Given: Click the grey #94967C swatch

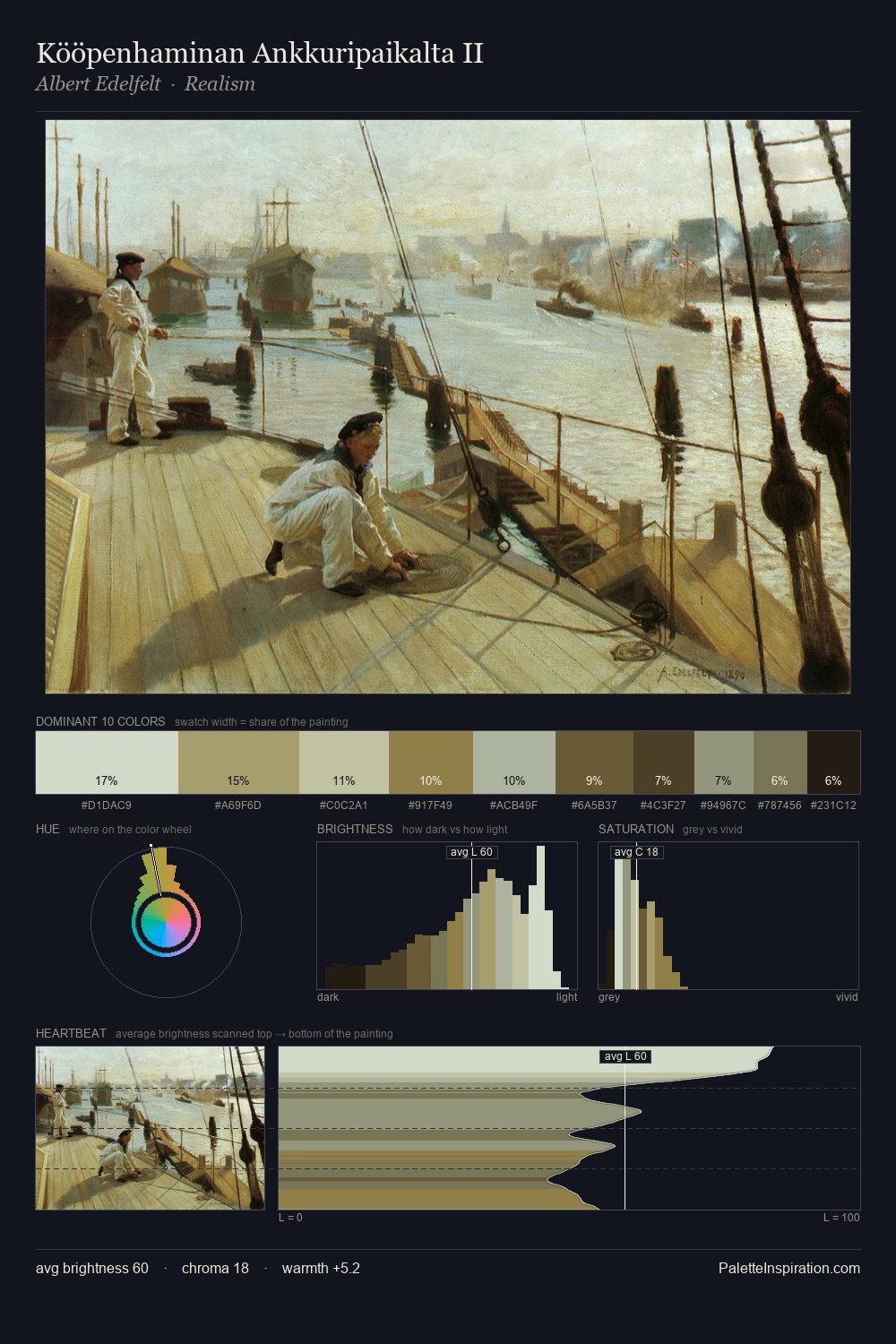Looking at the screenshot, I should click(x=724, y=762).
